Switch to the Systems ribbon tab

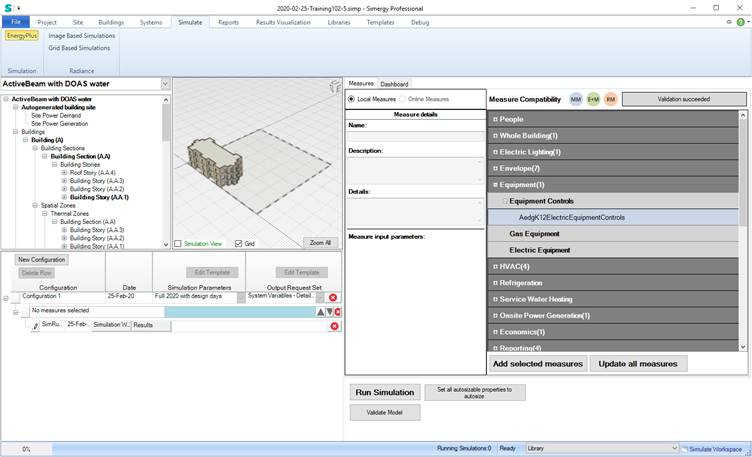pyautogui.click(x=151, y=22)
